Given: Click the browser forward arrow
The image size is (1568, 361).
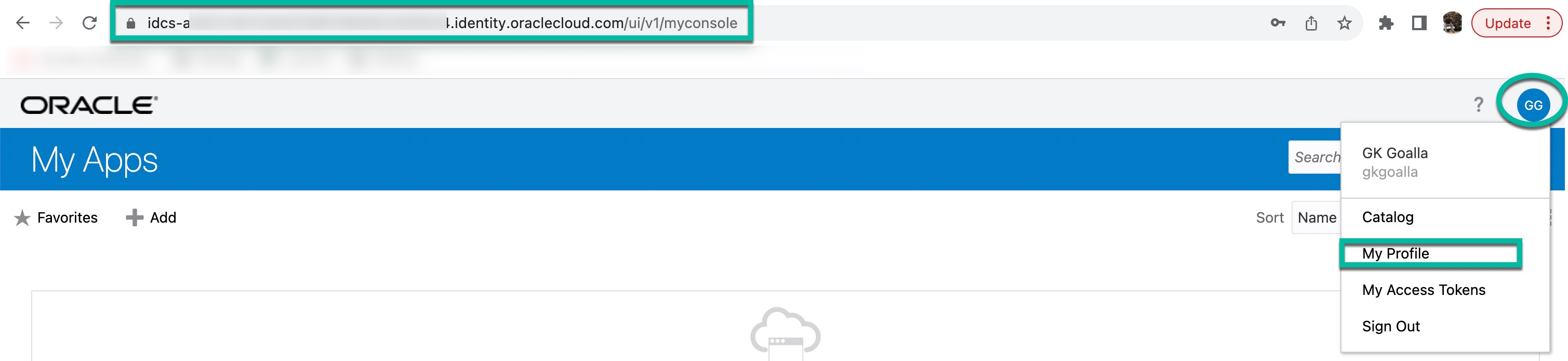Looking at the screenshot, I should [x=56, y=23].
